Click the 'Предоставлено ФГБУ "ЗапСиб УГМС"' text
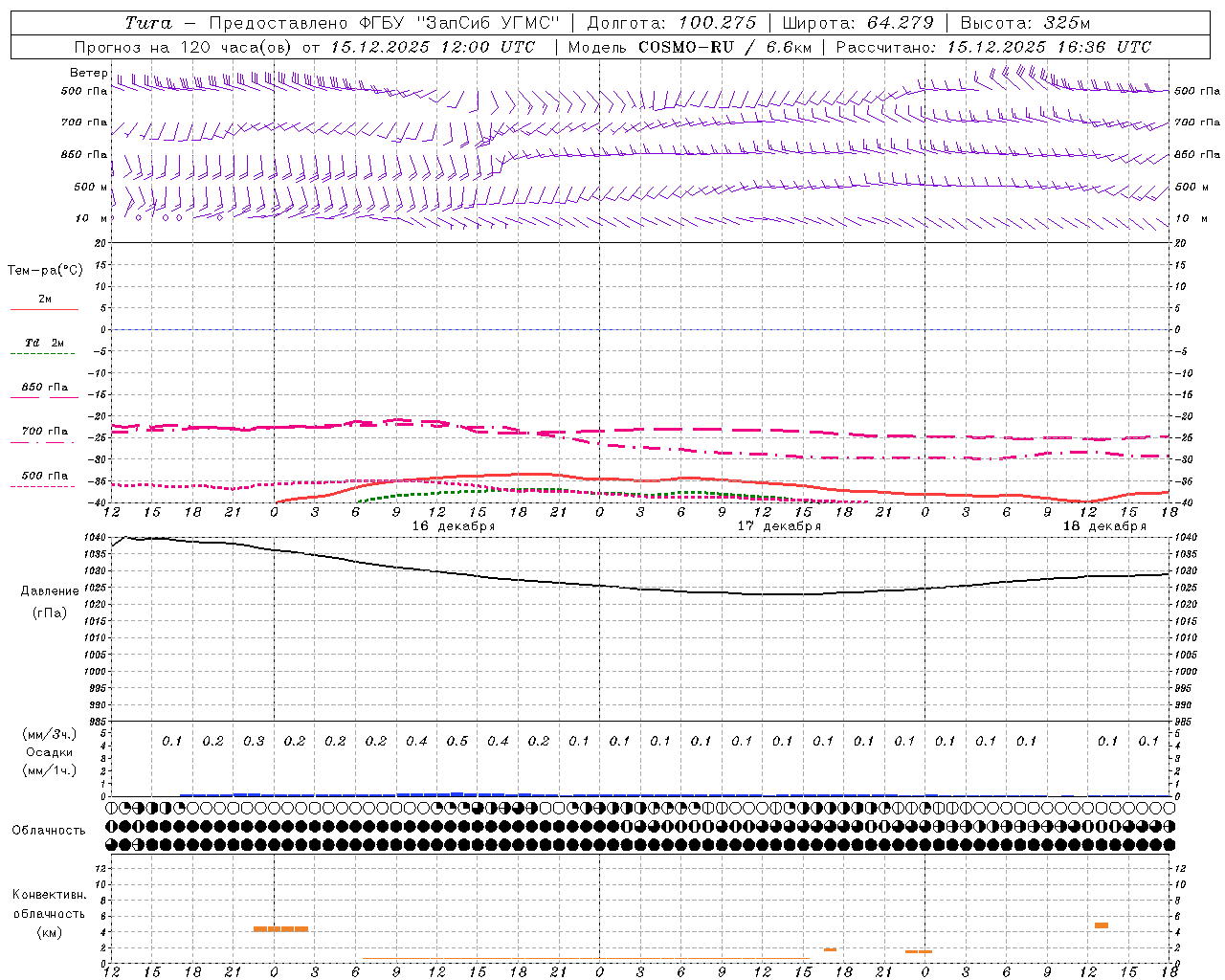The width and height of the screenshot is (1225, 980). (383, 23)
